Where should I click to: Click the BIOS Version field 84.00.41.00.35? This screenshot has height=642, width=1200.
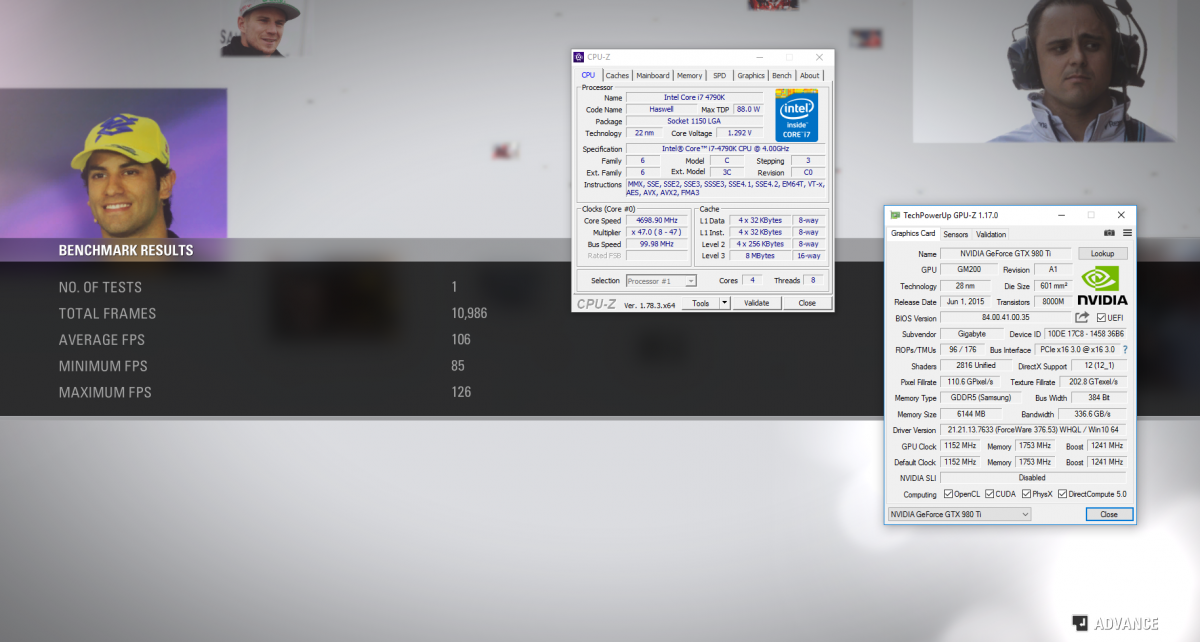1006,318
